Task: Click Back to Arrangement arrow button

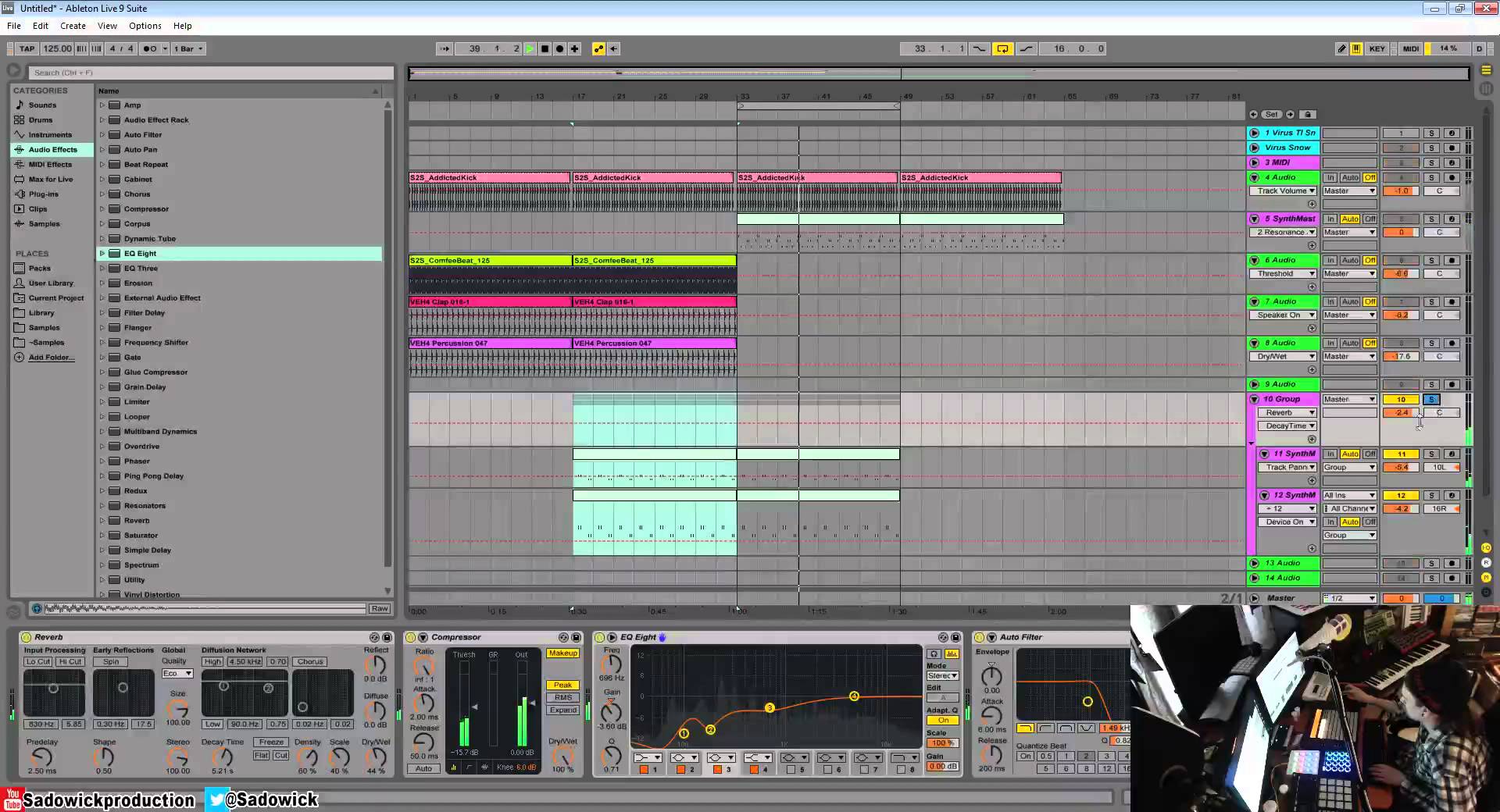Action: tap(614, 48)
